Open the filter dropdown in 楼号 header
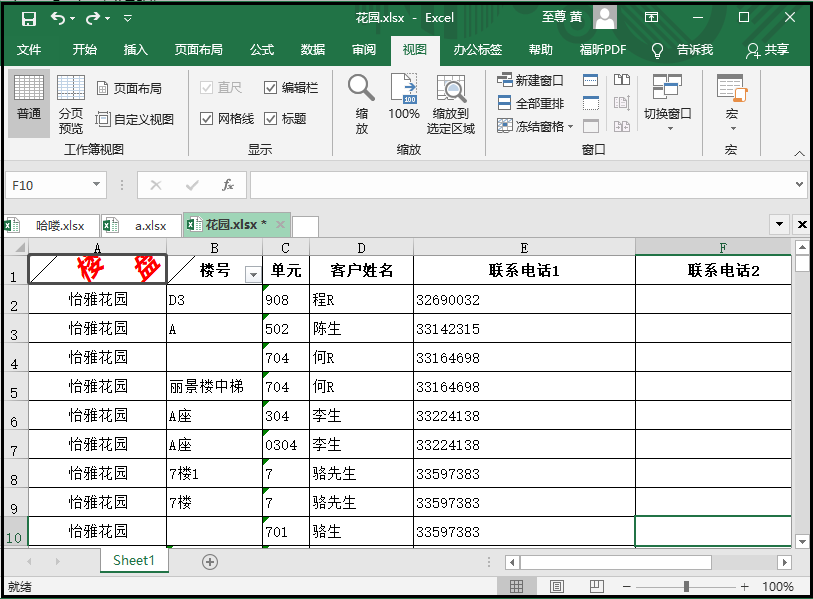 253,274
